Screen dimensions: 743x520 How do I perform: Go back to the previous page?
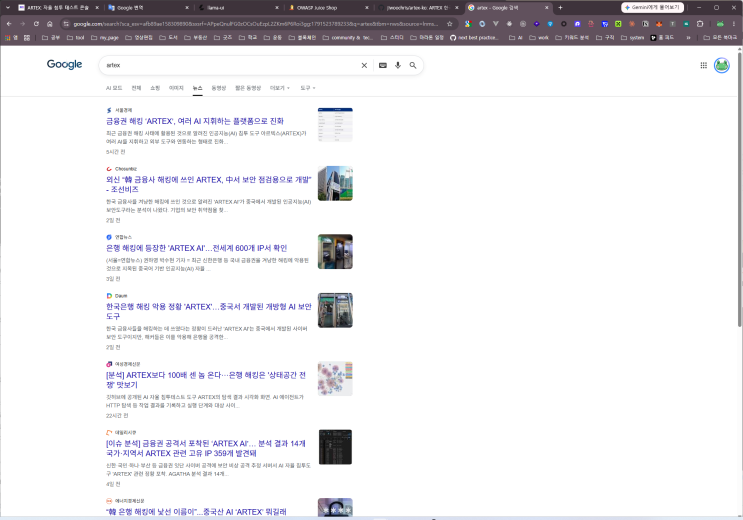click(x=9, y=24)
